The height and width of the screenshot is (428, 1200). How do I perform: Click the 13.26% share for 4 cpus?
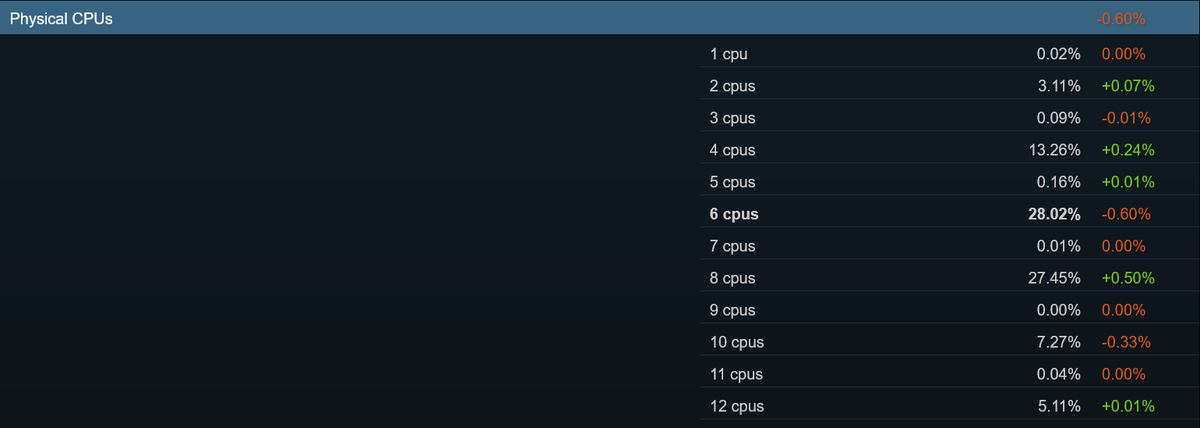pos(1056,150)
